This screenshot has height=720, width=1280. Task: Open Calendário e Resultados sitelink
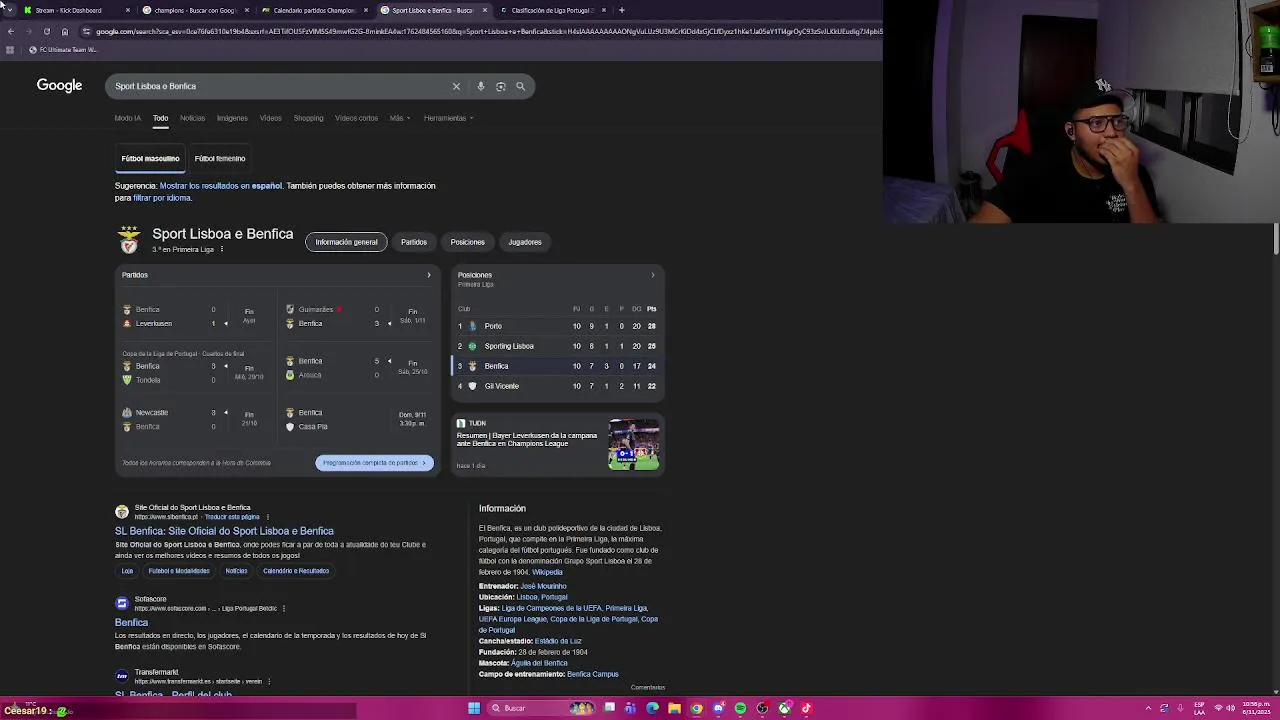pos(296,571)
